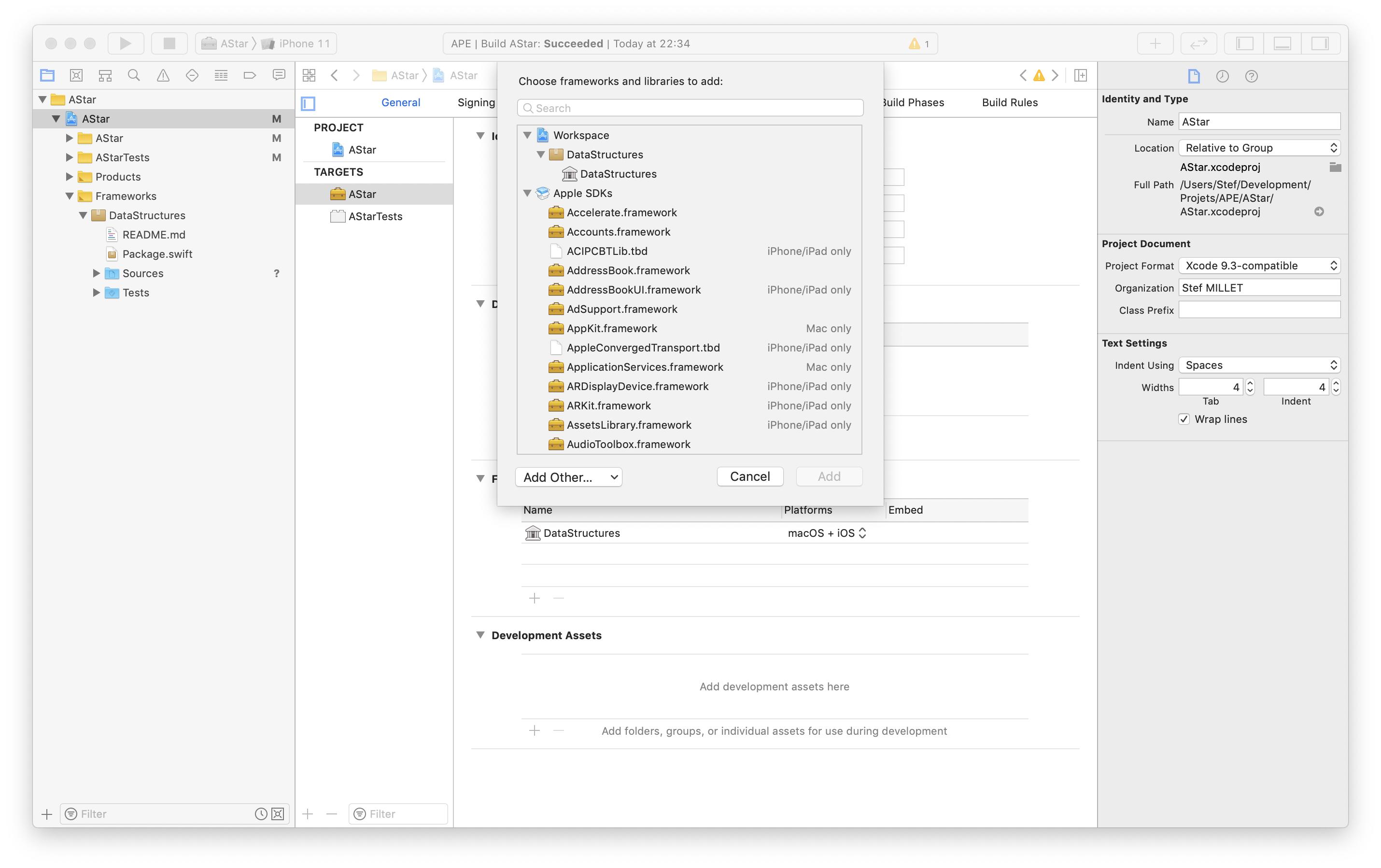Open the Add Other… dropdown
Screen dimensions: 1381x868
(568, 477)
